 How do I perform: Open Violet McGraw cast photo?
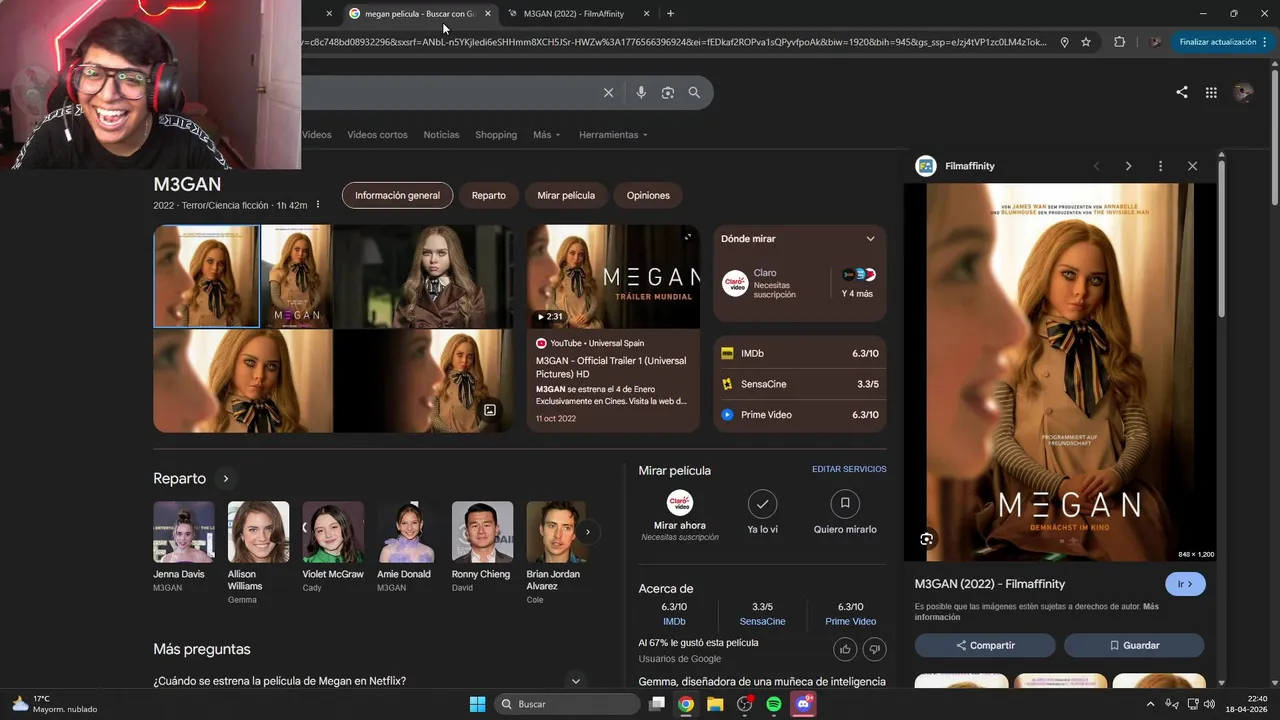(x=333, y=532)
